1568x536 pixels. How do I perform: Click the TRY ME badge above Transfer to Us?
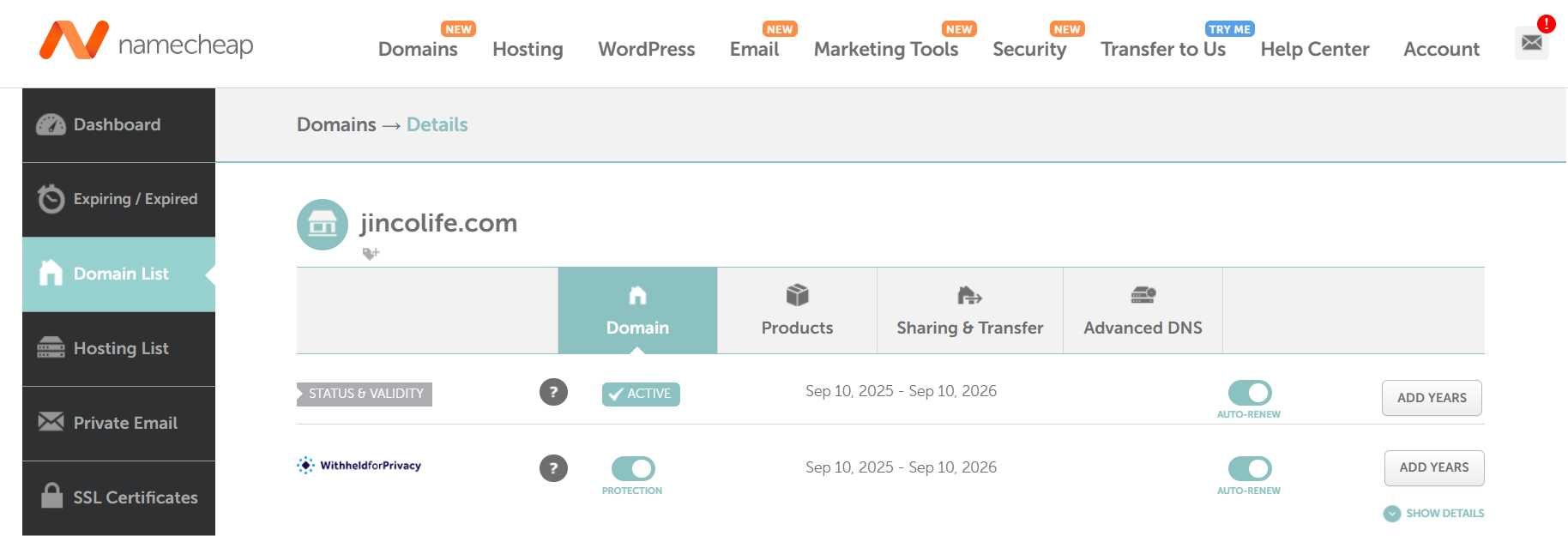pyautogui.click(x=1230, y=29)
